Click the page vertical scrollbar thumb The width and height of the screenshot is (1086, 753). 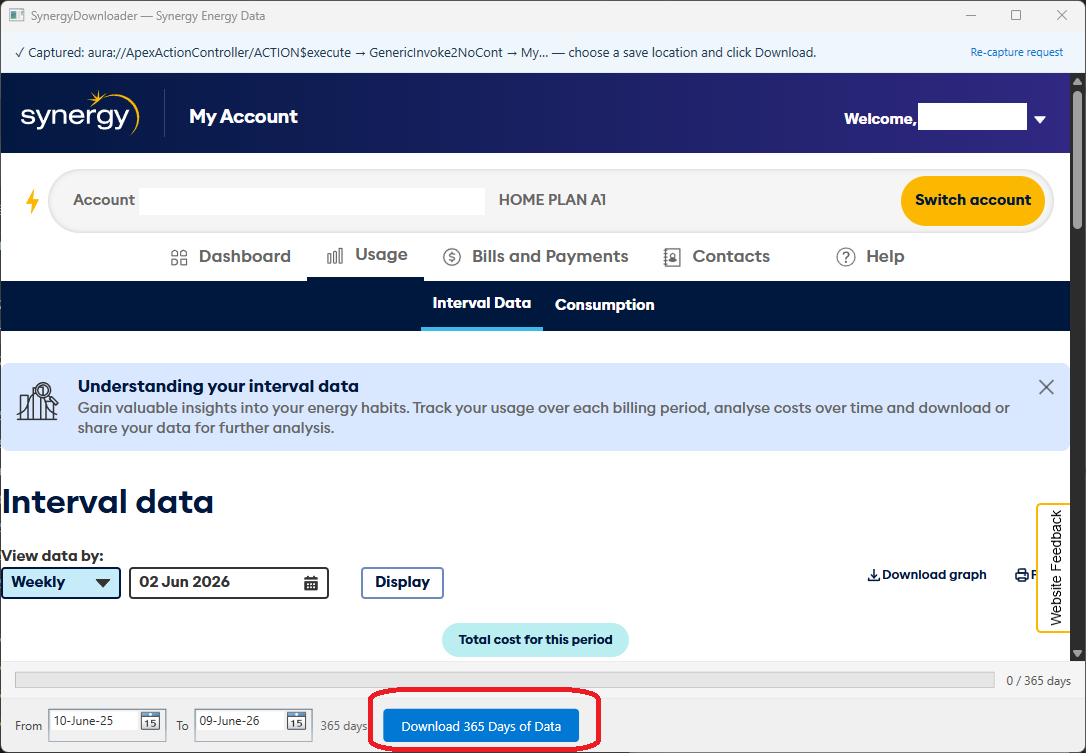pyautogui.click(x=1077, y=158)
